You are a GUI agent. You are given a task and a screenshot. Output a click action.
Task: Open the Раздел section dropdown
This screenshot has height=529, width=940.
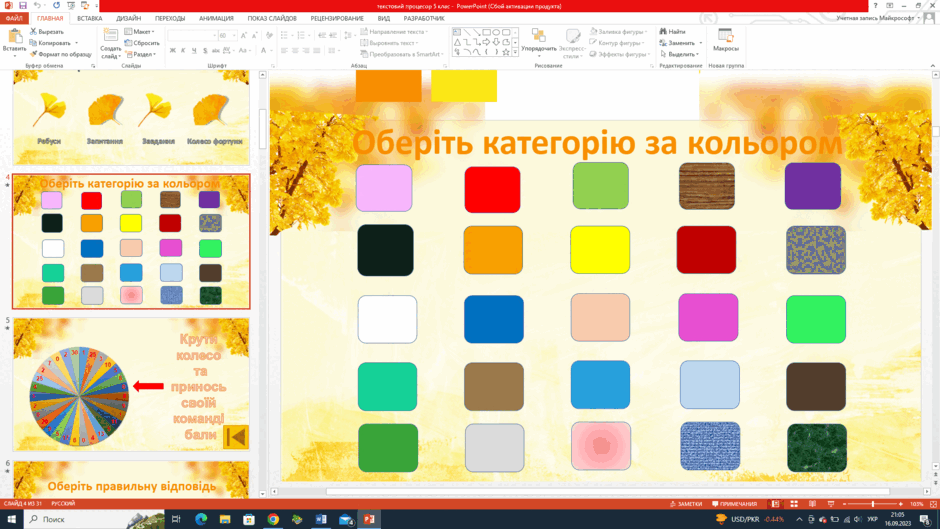[x=141, y=54]
